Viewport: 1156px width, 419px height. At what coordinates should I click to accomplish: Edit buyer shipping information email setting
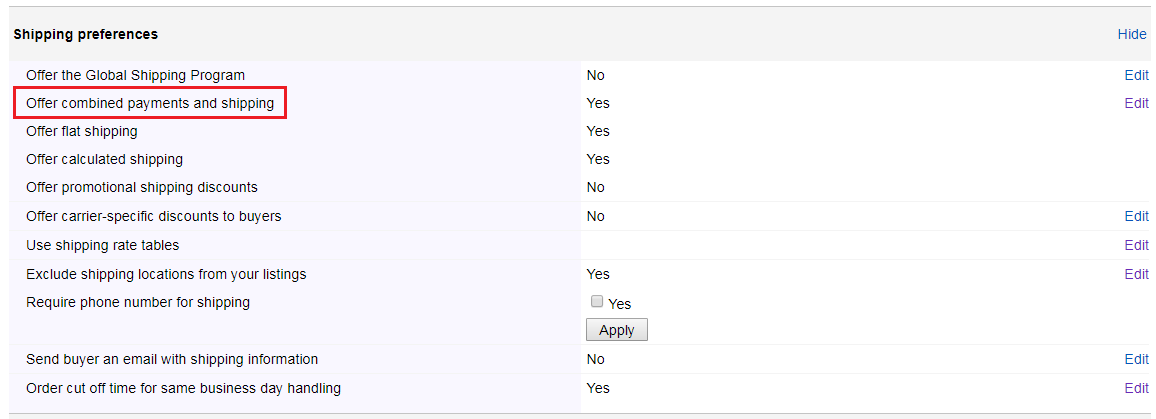[x=1136, y=359]
